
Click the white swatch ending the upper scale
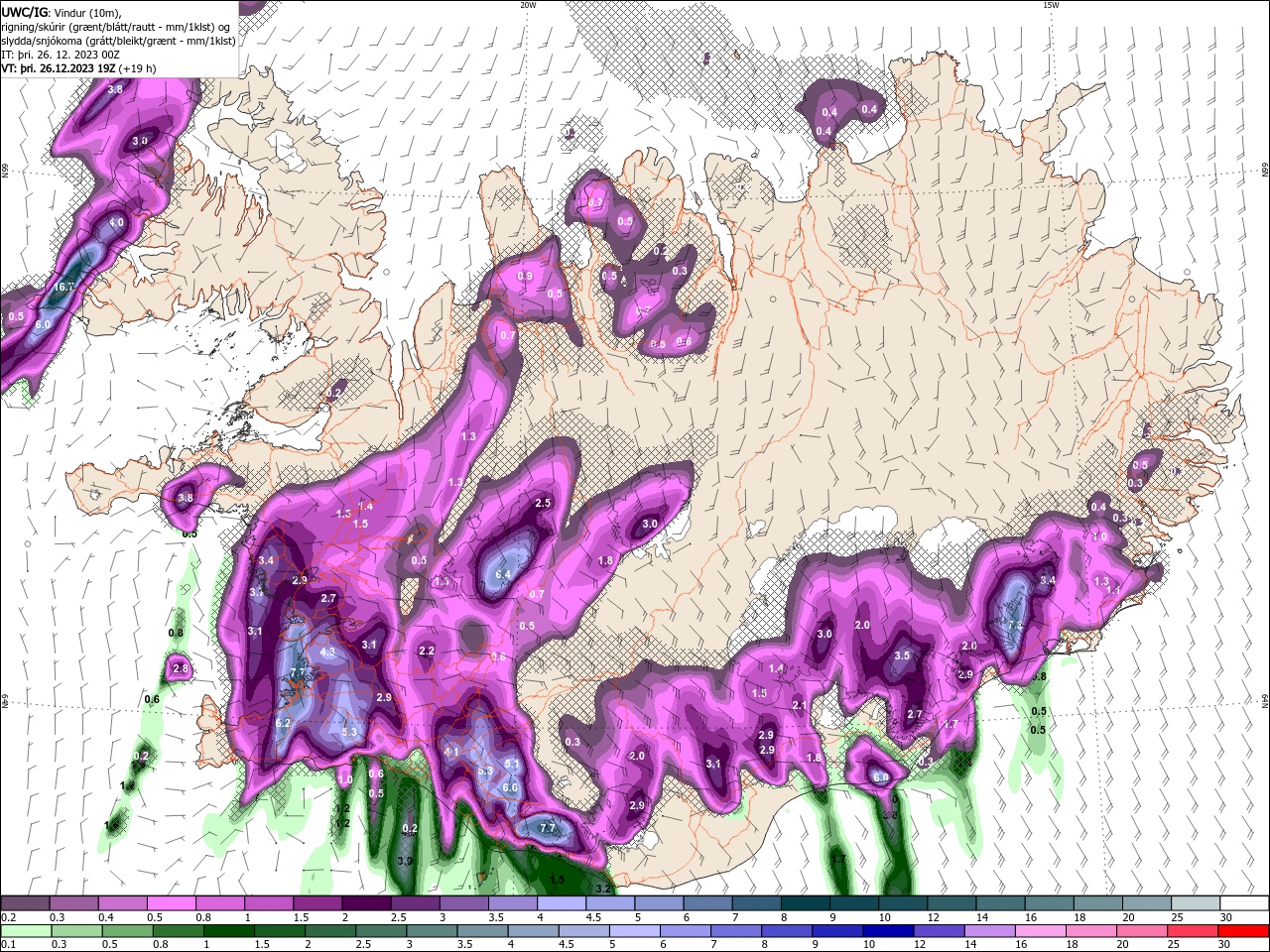[1244, 903]
